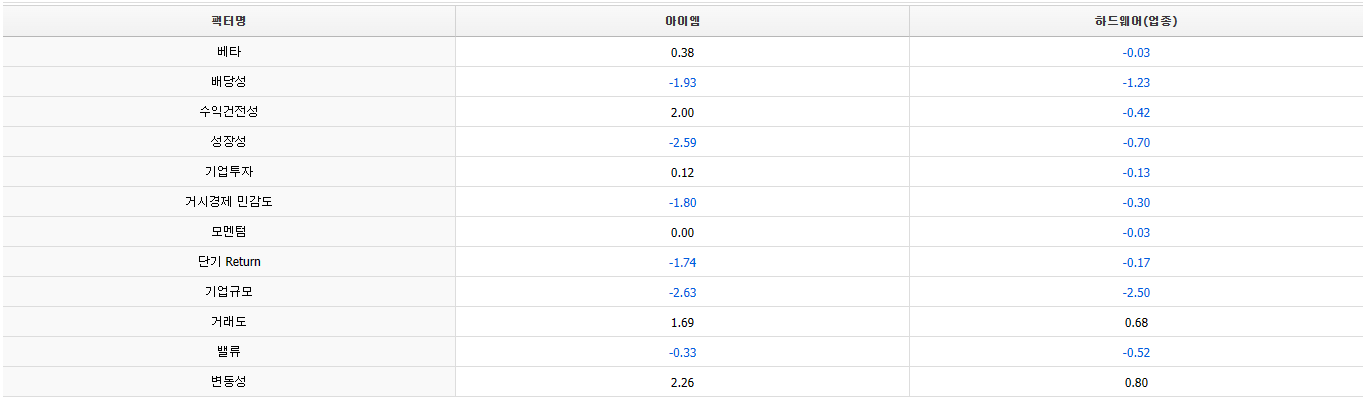Click the 0.00 value for 모멘텀

[682, 232]
